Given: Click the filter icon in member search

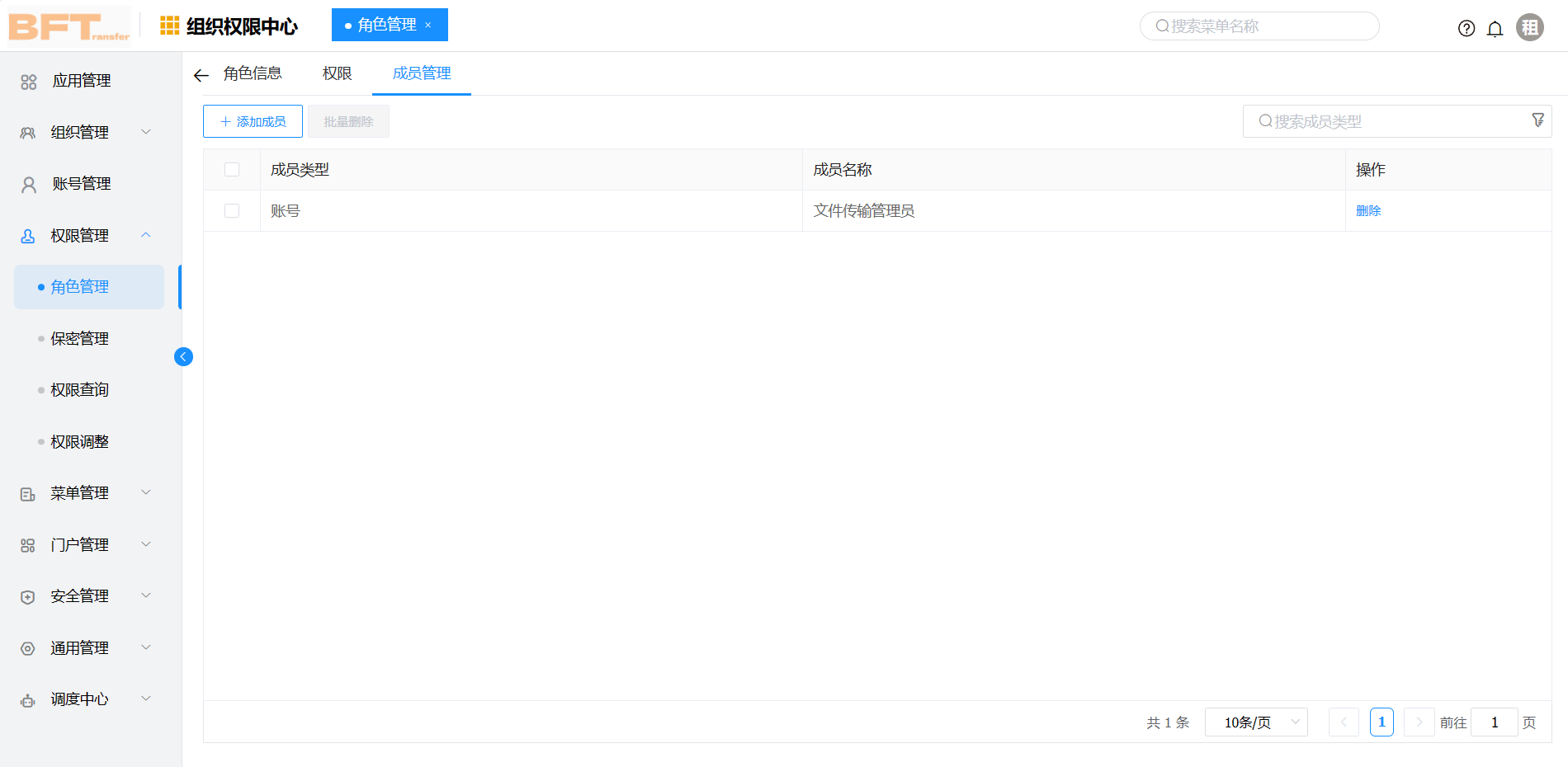Looking at the screenshot, I should (1538, 120).
